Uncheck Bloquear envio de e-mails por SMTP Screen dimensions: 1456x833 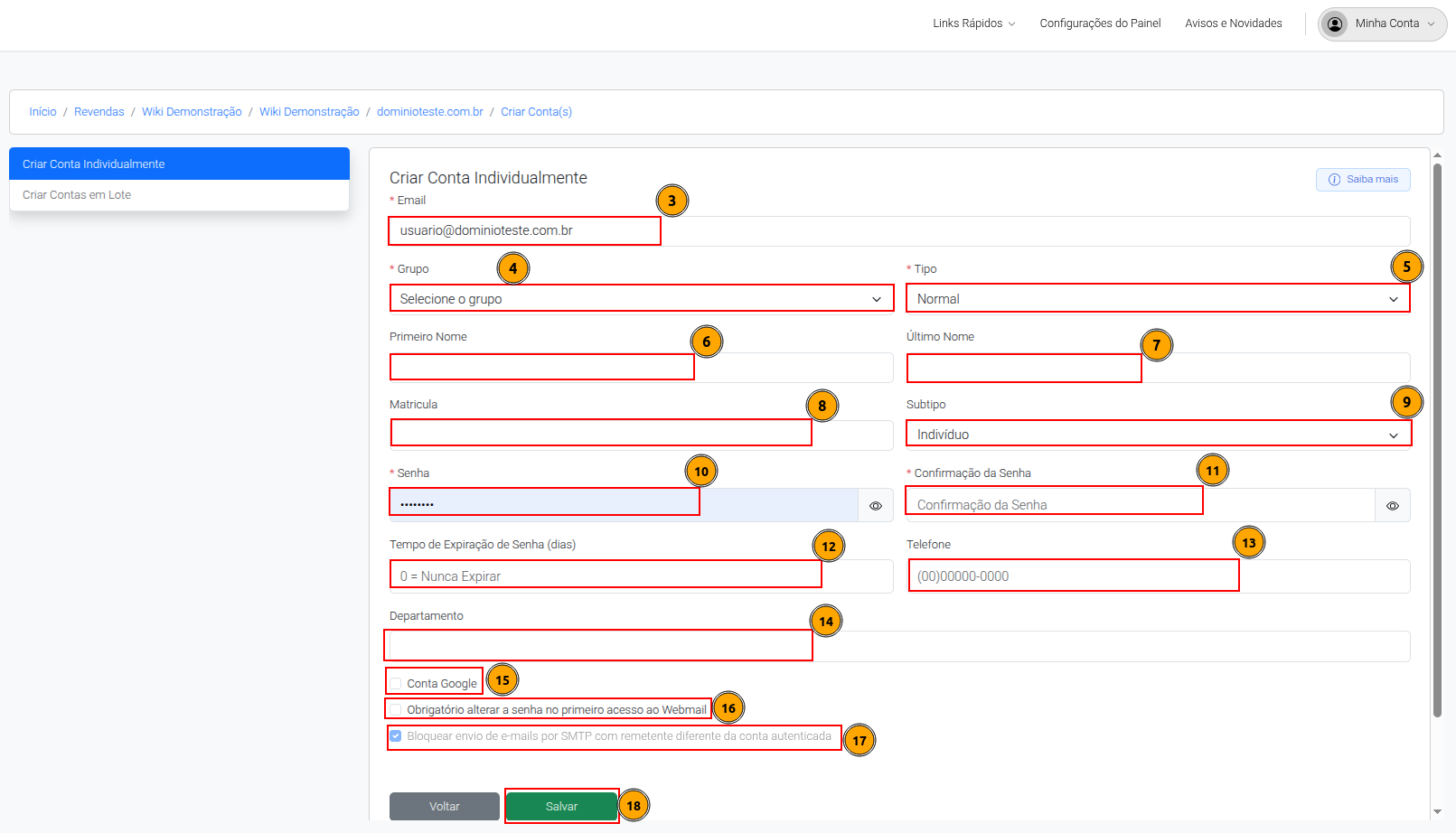click(x=396, y=736)
